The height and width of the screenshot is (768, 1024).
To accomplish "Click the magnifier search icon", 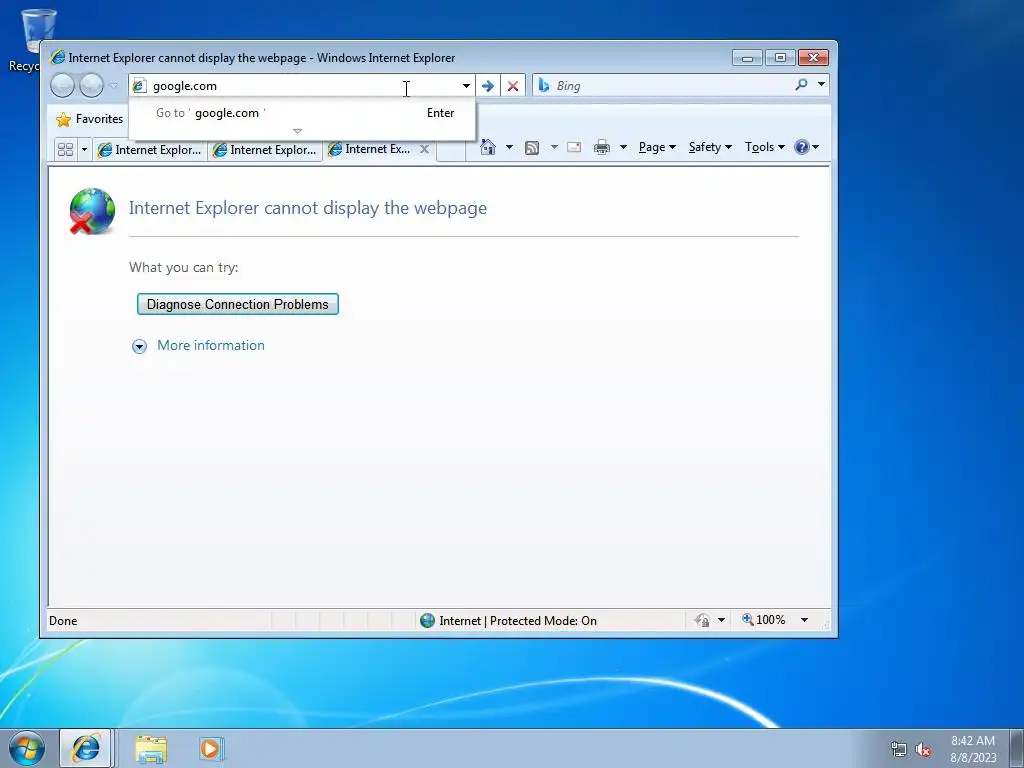I will pyautogui.click(x=801, y=85).
